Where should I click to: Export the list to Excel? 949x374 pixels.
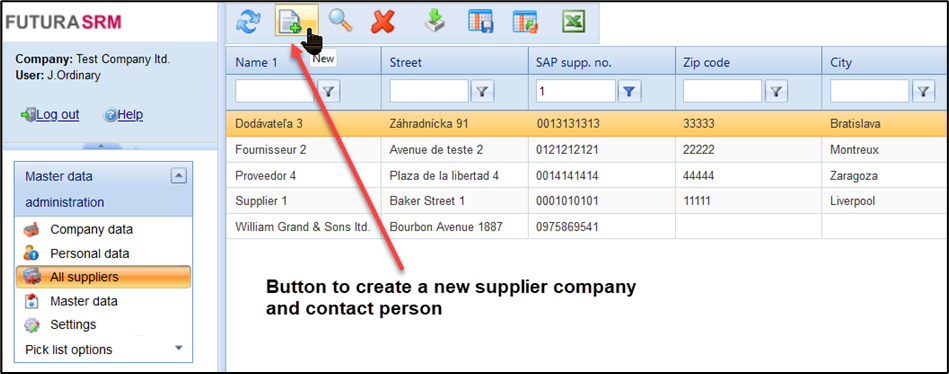click(x=573, y=22)
